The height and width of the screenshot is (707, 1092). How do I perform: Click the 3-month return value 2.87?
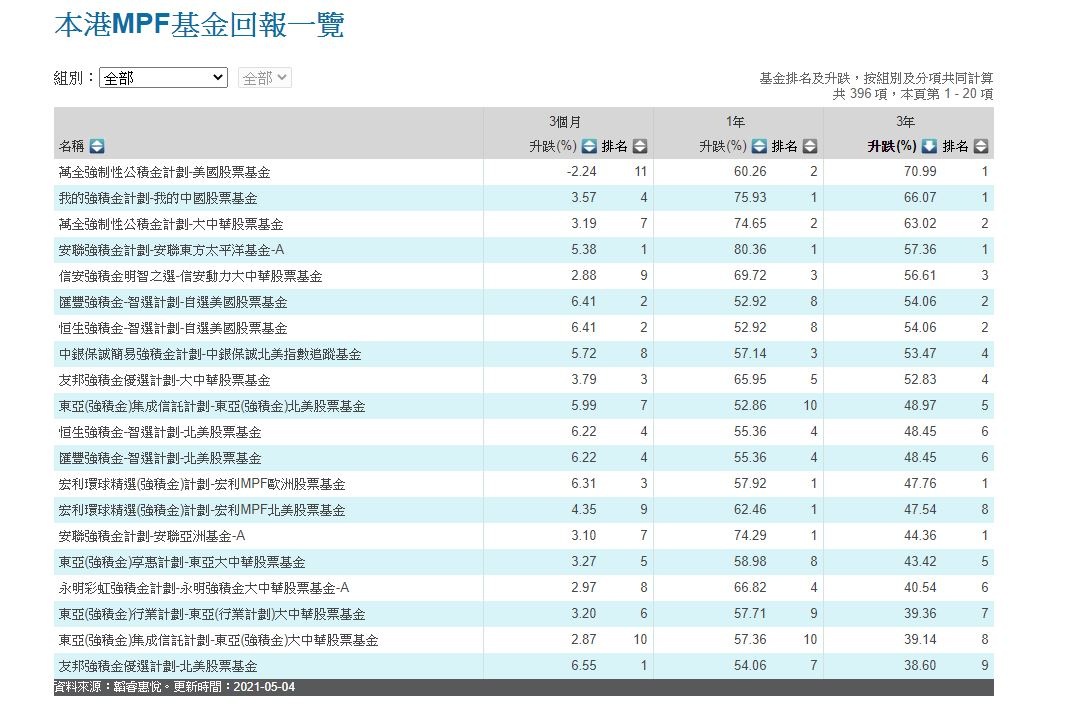(x=584, y=639)
